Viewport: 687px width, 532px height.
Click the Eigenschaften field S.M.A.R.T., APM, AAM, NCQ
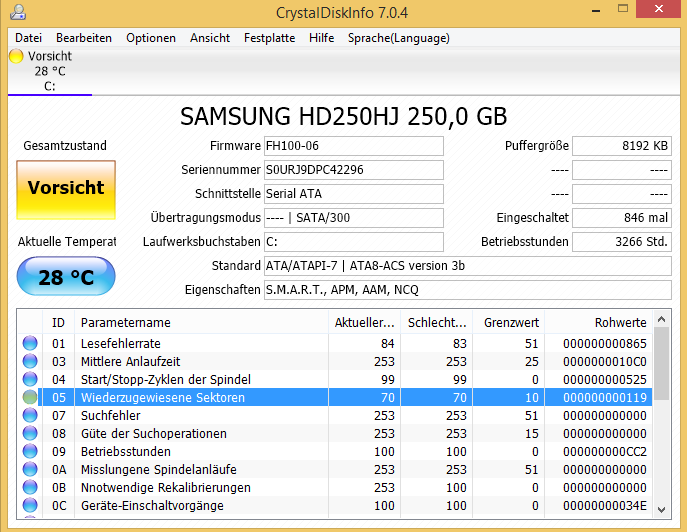pos(468,290)
